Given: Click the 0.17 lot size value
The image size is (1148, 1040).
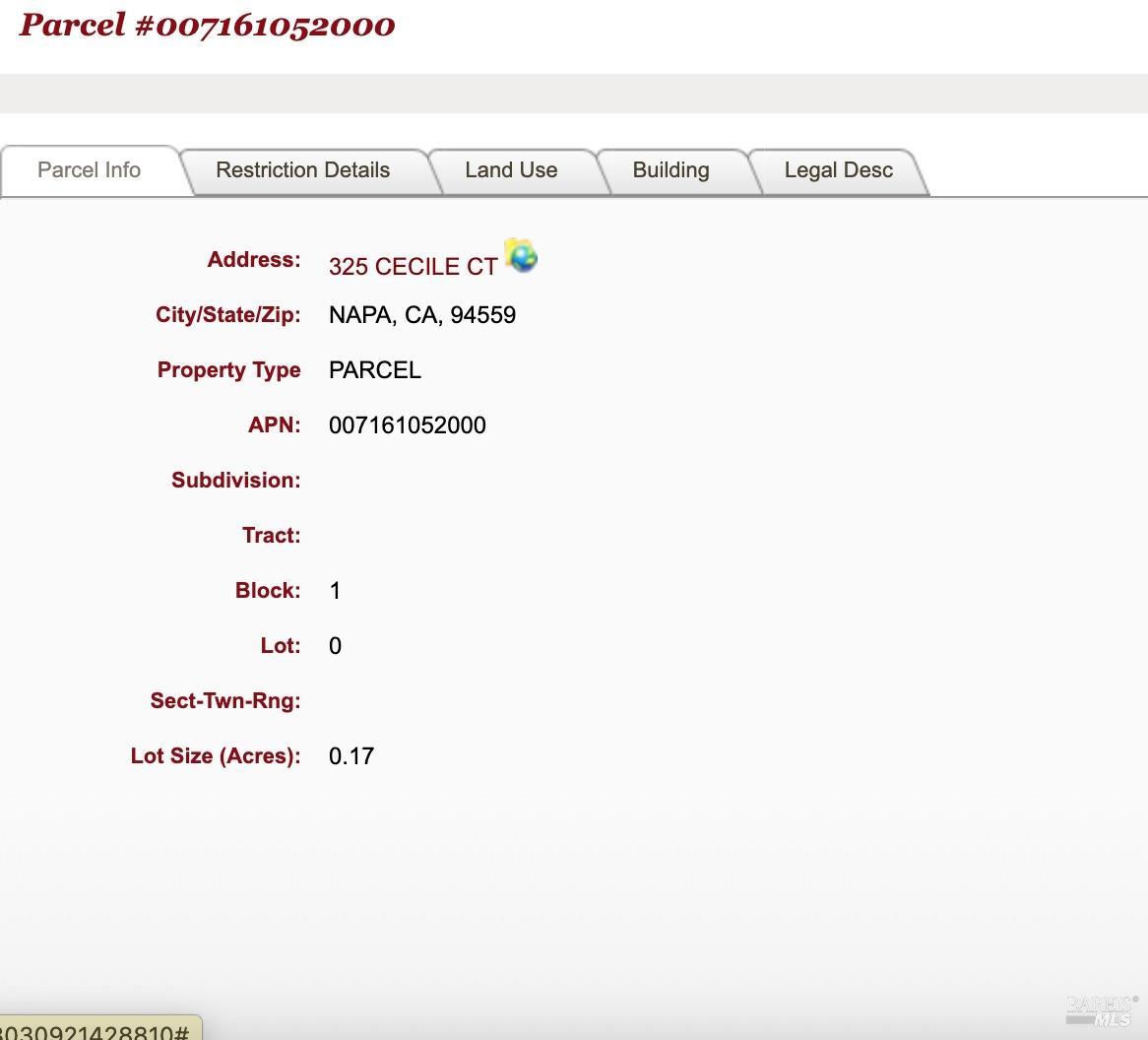Looking at the screenshot, I should 351,755.
